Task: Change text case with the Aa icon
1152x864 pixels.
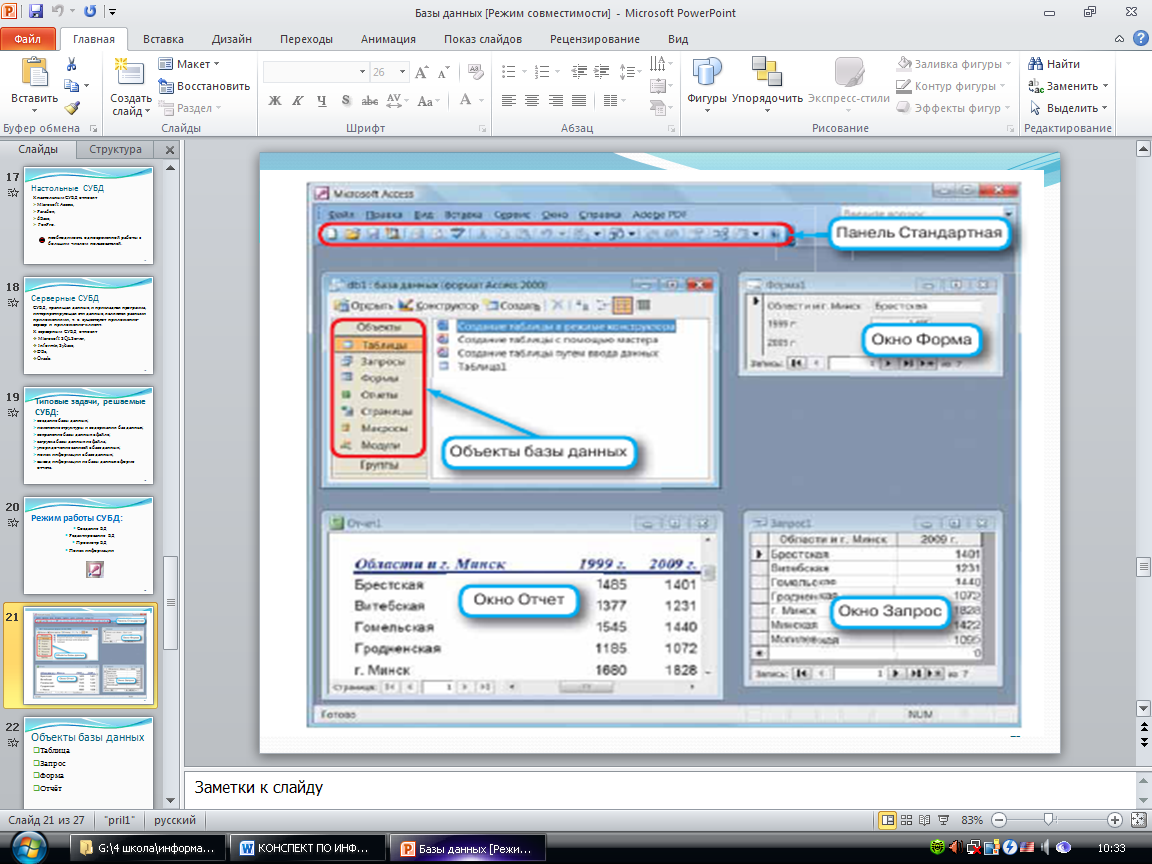Action: tap(426, 101)
